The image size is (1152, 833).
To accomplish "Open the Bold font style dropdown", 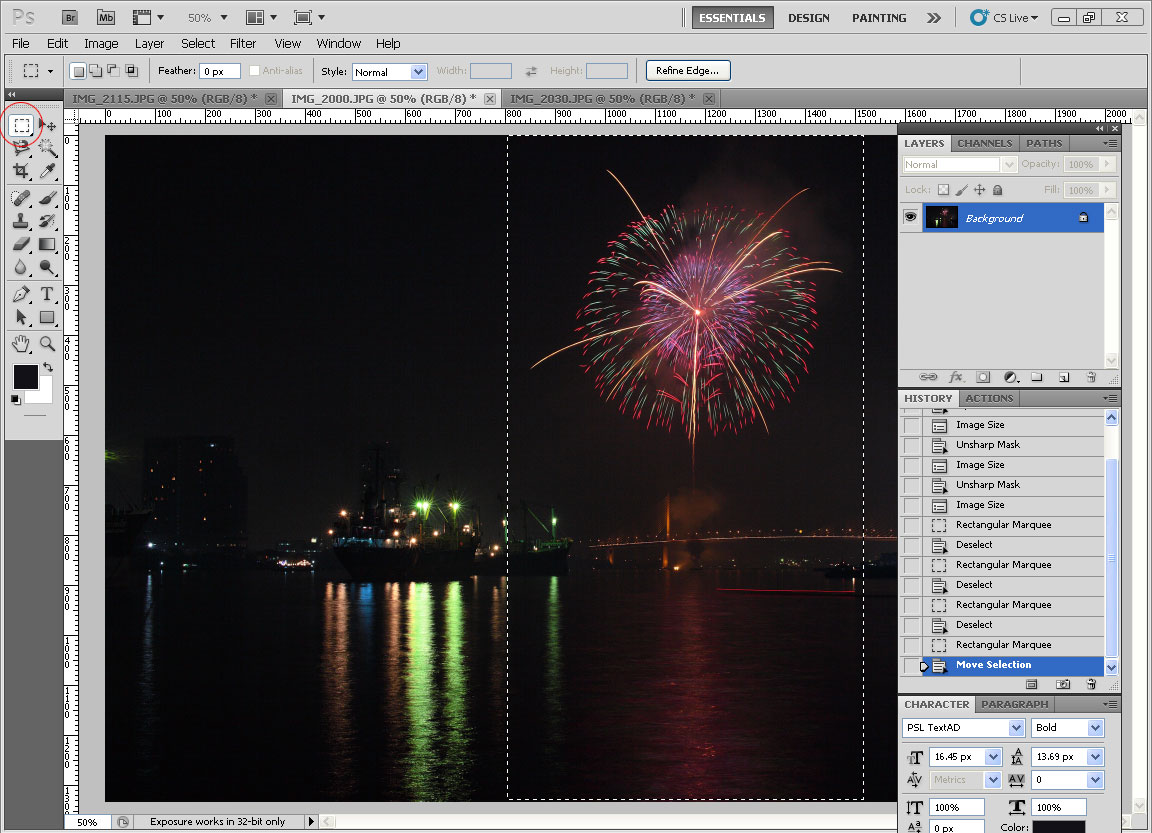I will [1095, 728].
